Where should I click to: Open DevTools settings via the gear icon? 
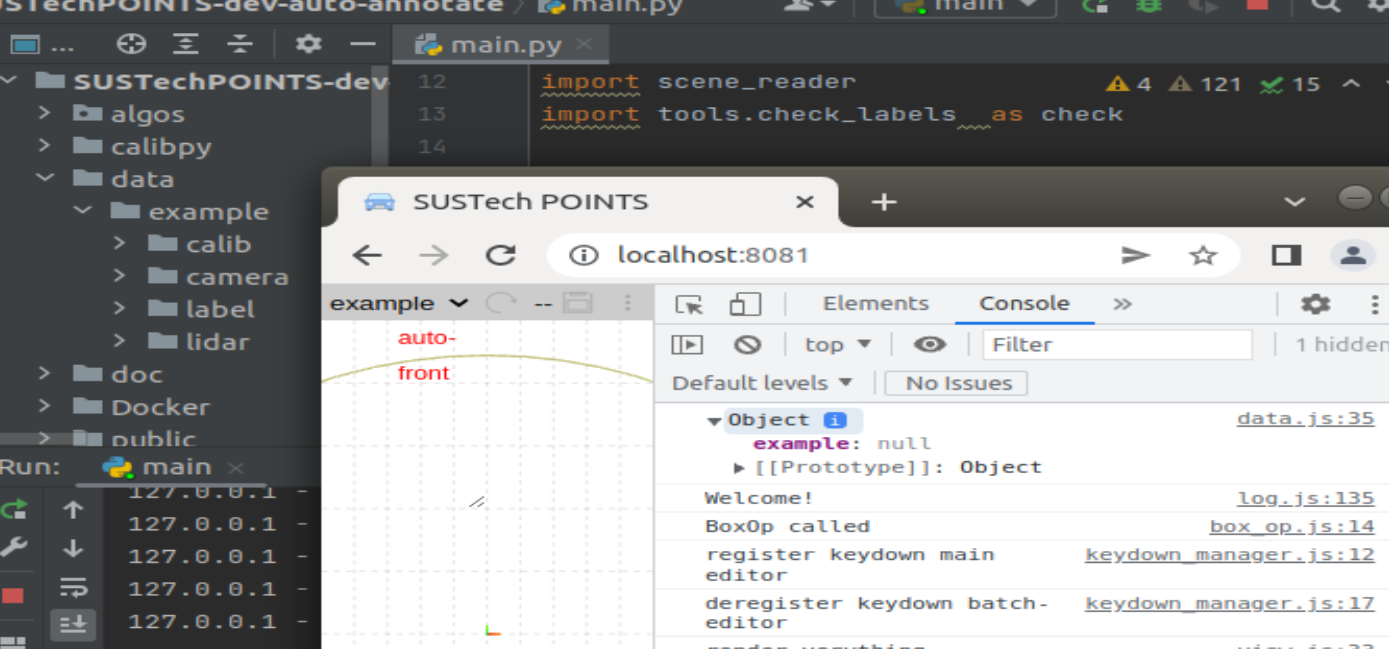point(1313,303)
